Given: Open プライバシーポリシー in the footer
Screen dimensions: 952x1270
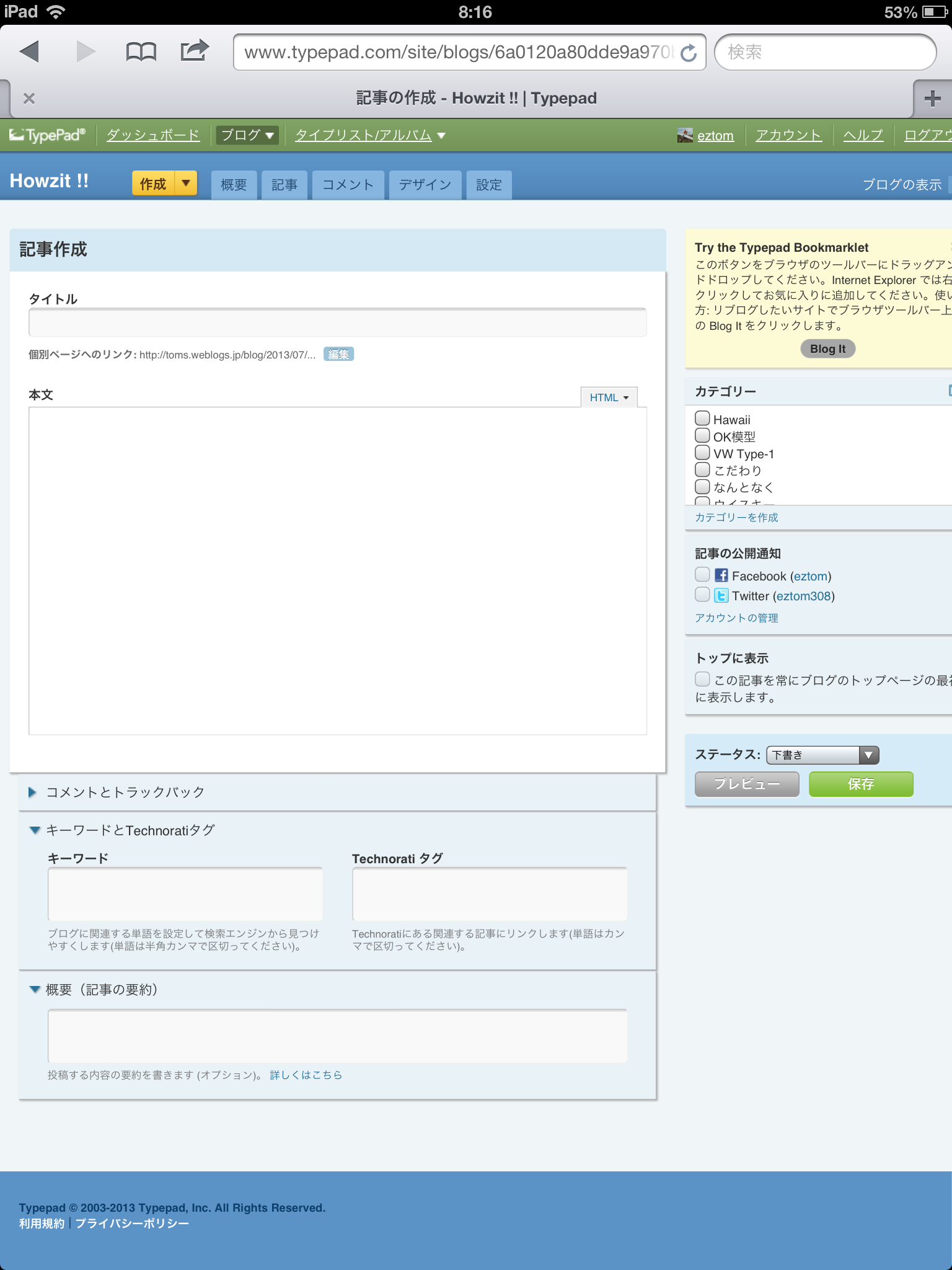Looking at the screenshot, I should (132, 1223).
